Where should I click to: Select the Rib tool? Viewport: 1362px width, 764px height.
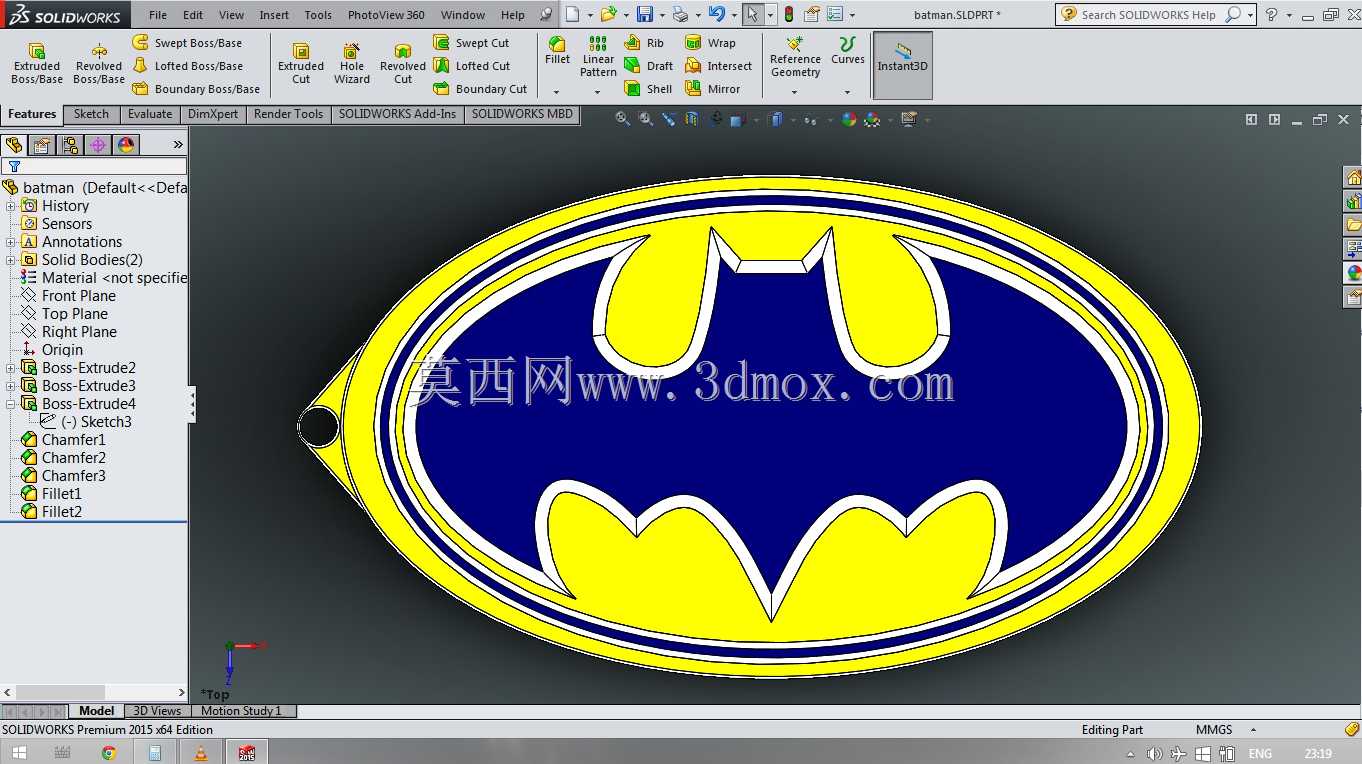pos(644,43)
